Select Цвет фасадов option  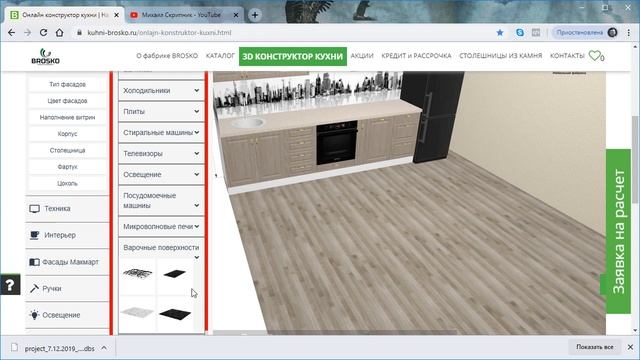point(67,101)
